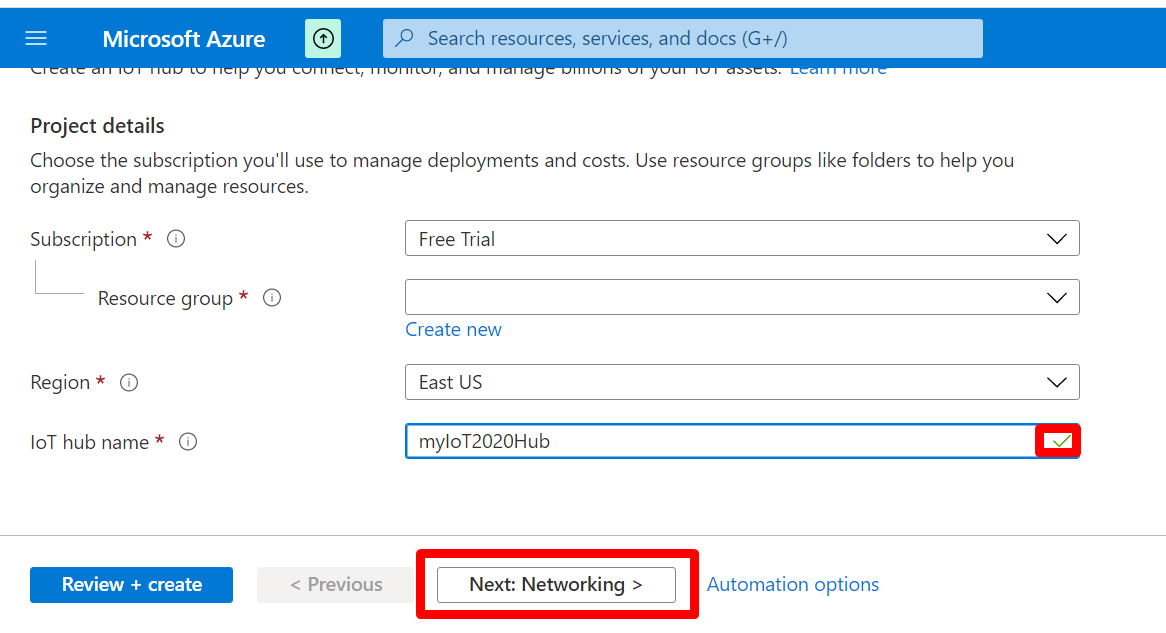Click the search magnifier icon
The height and width of the screenshot is (633, 1166).
(x=405, y=38)
